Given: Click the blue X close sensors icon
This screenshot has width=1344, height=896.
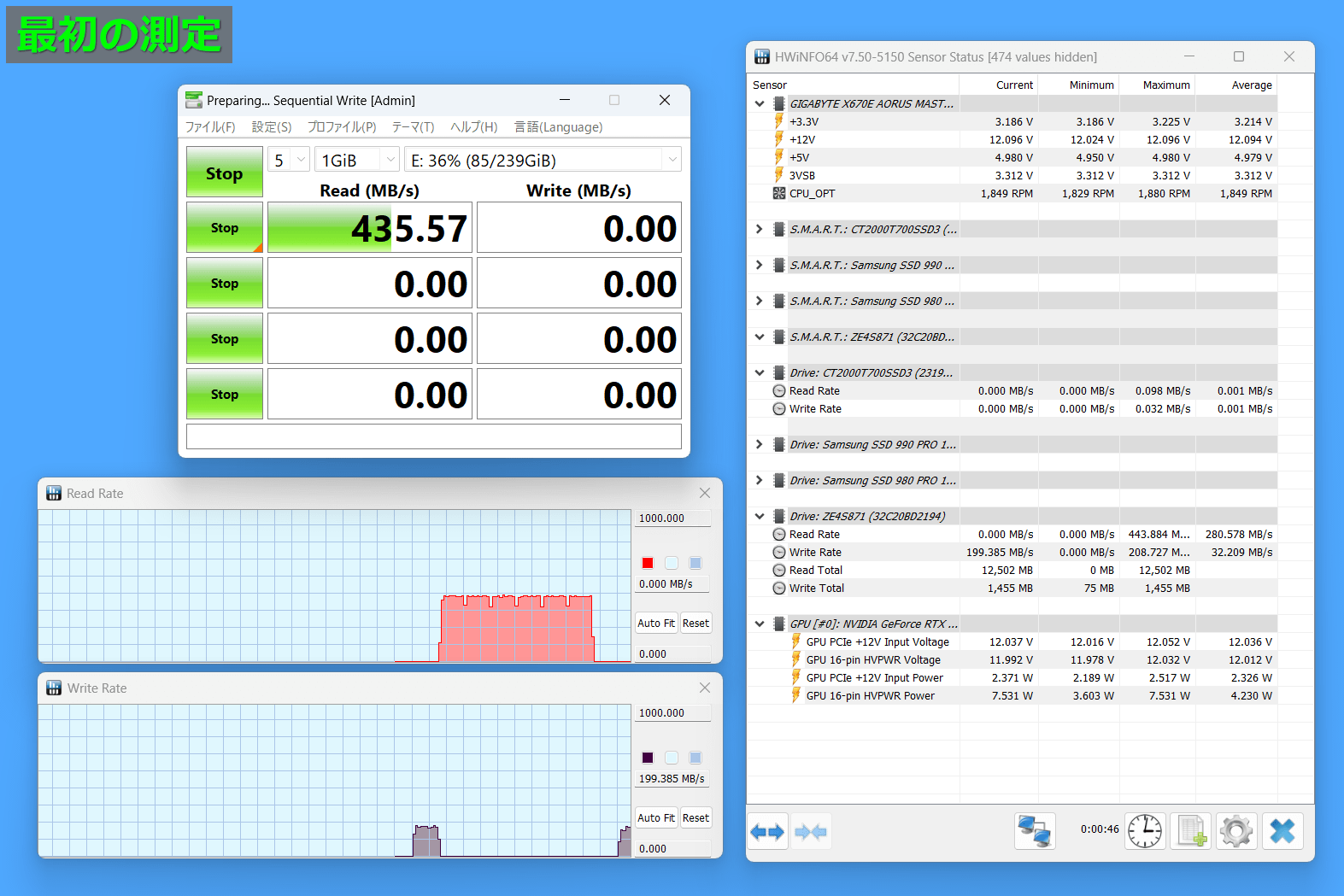Looking at the screenshot, I should tap(1282, 831).
